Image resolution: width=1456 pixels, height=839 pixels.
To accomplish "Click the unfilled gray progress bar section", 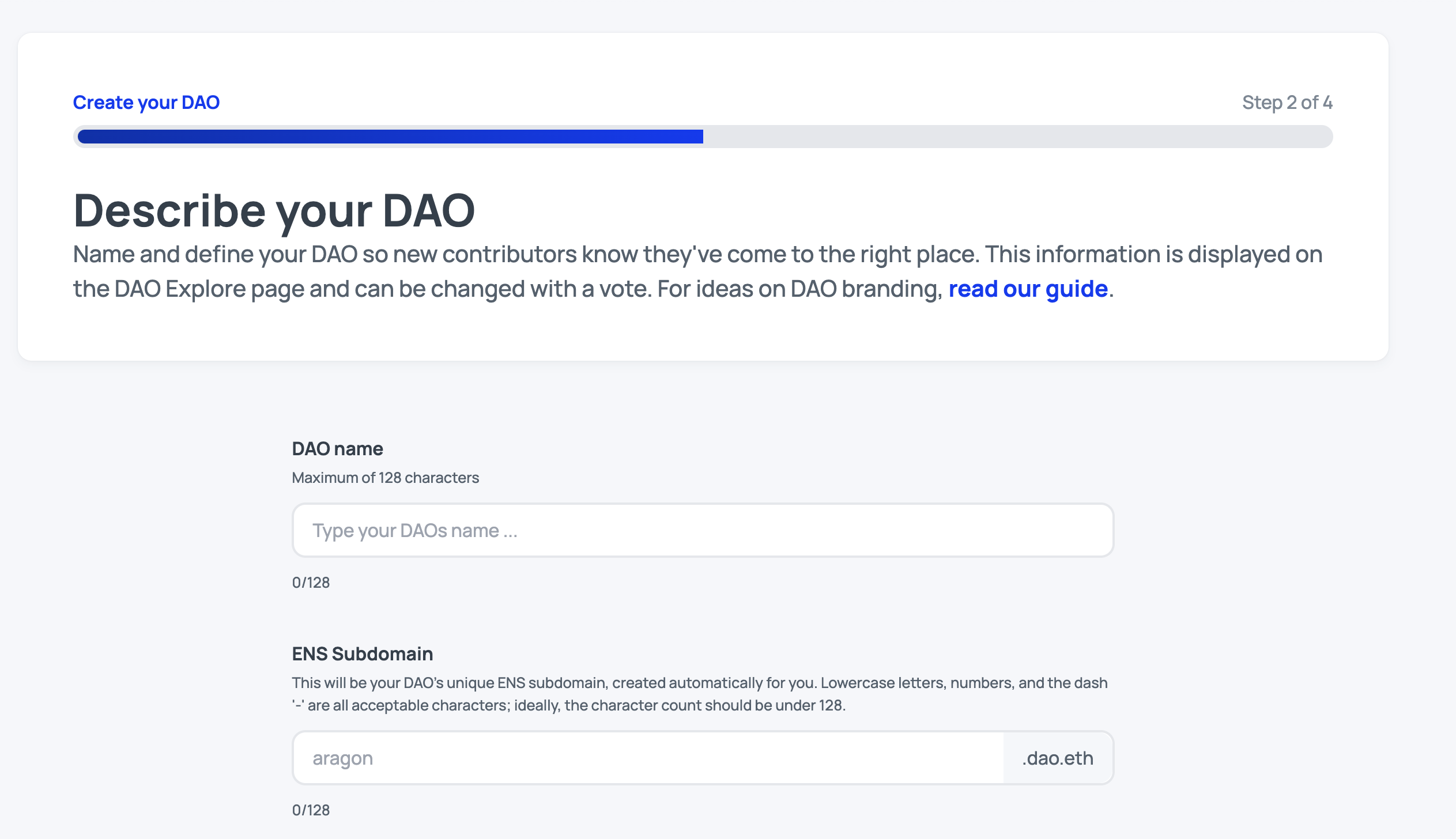I will tap(1017, 137).
